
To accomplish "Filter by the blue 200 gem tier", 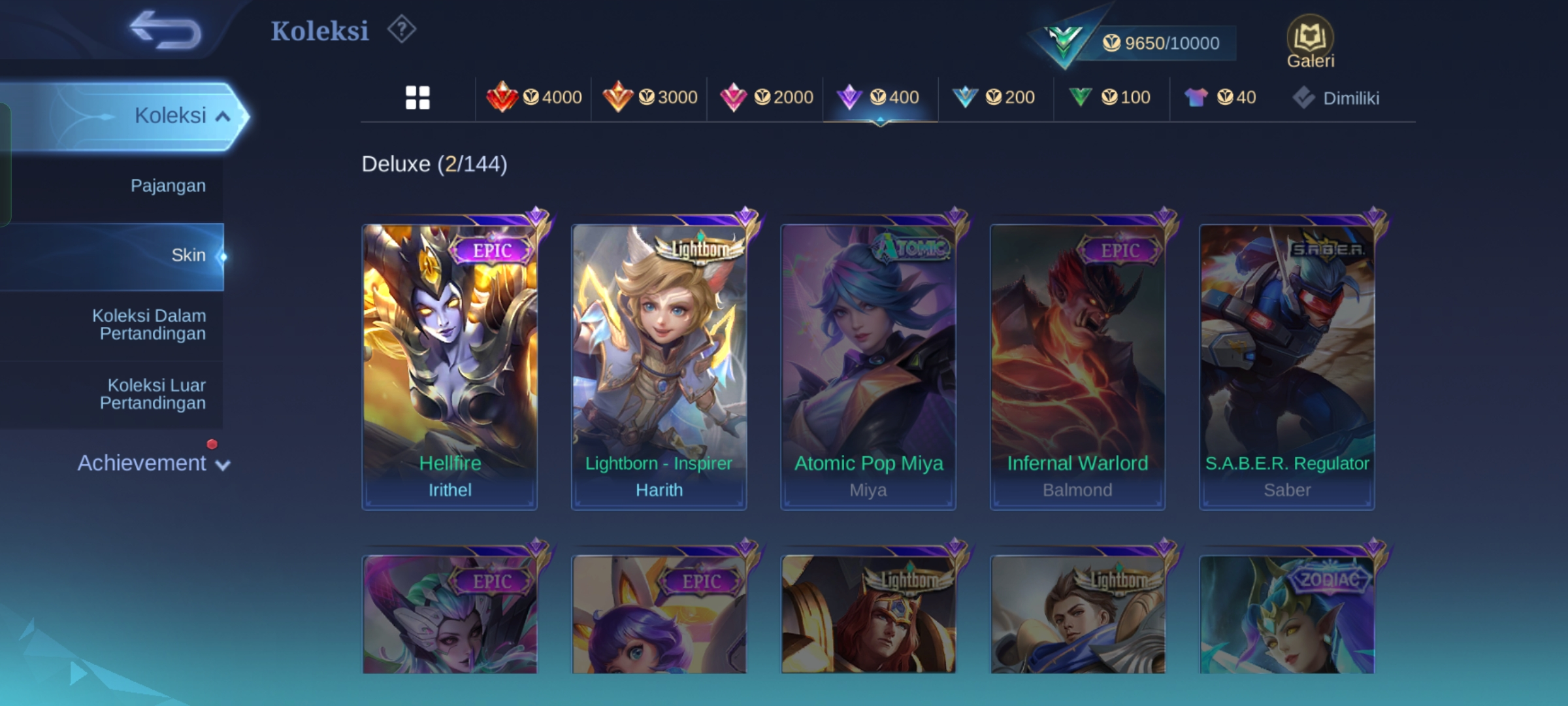I will (x=993, y=97).
